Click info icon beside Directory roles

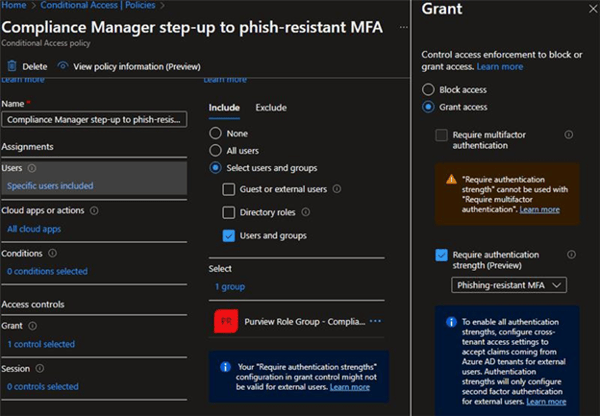click(x=306, y=212)
